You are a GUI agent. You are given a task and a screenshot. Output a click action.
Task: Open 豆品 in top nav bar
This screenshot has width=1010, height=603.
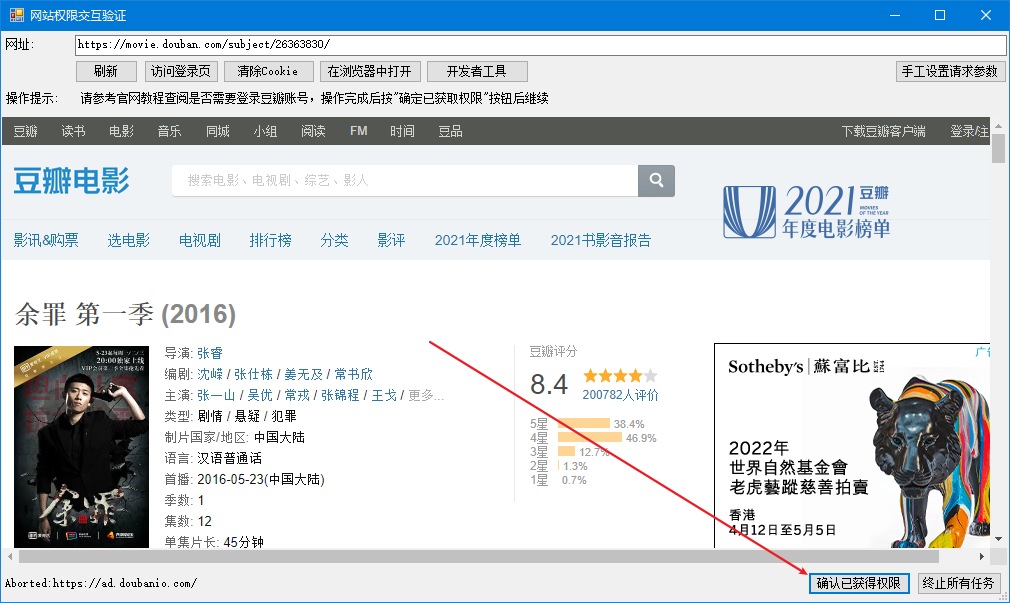pos(450,131)
